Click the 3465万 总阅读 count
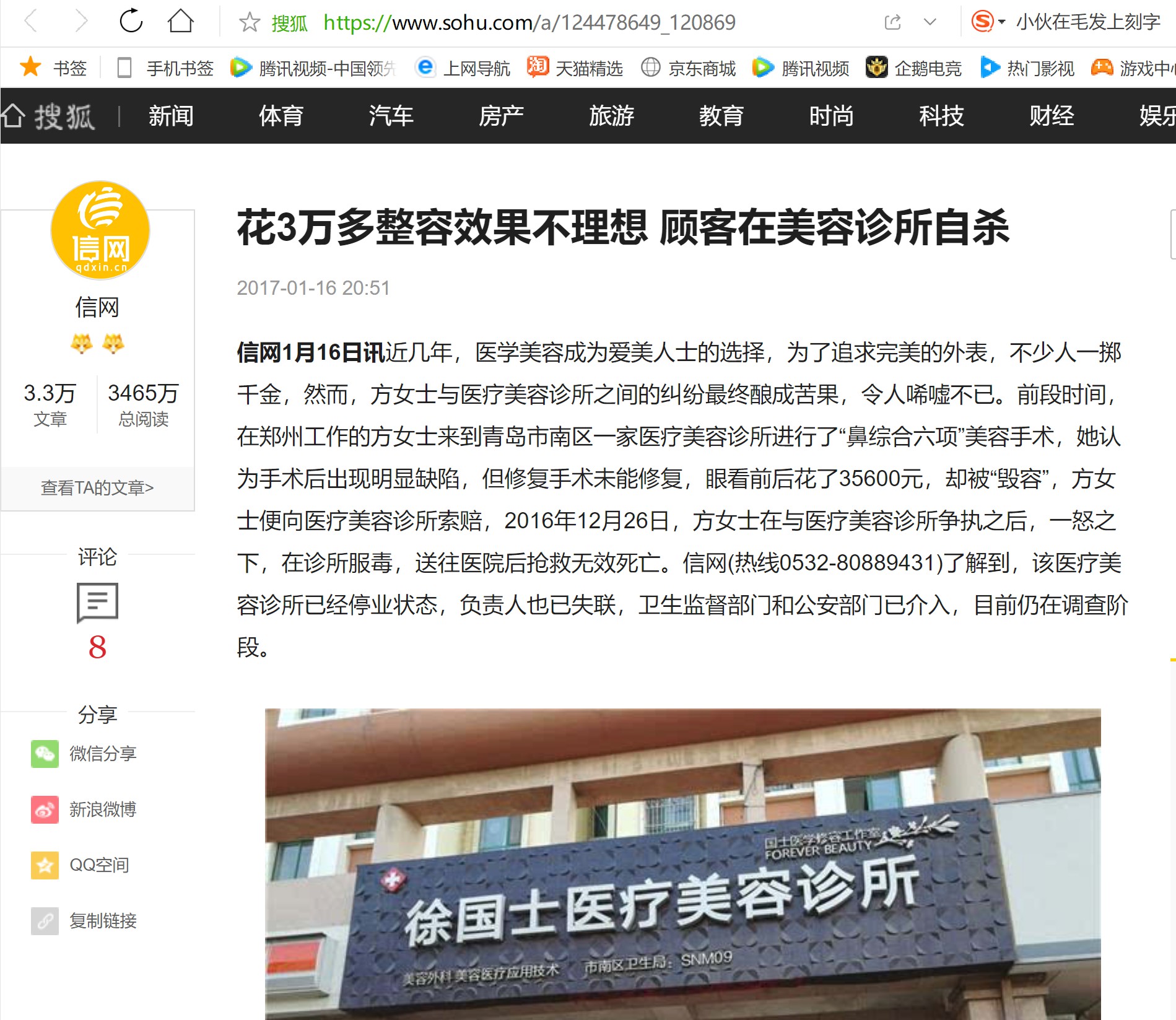This screenshot has height=1020, width=1176. click(143, 404)
